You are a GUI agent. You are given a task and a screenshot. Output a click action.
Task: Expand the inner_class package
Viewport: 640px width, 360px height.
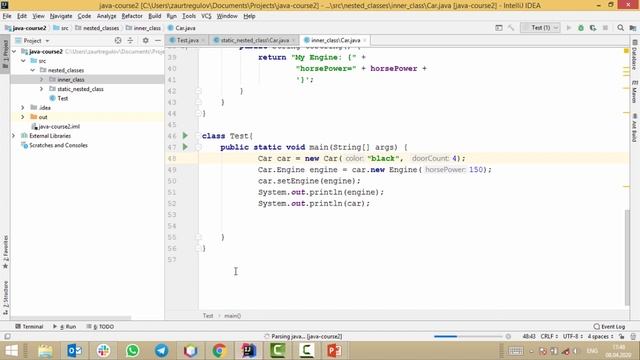point(41,80)
